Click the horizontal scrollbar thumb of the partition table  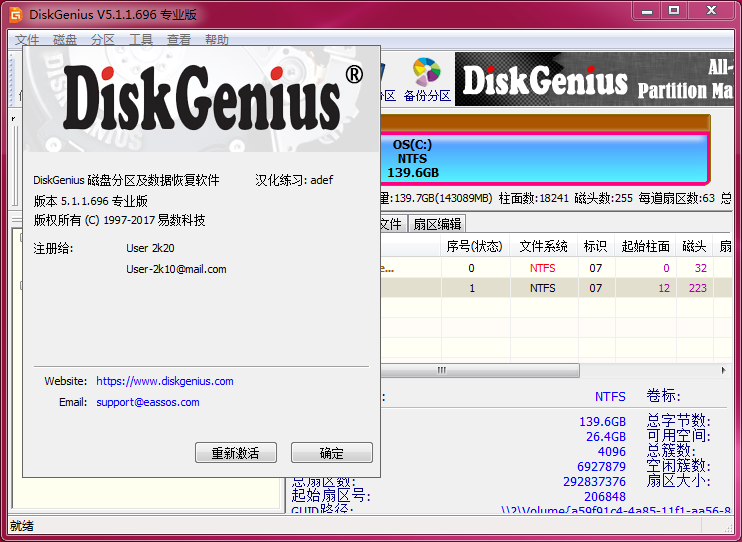pos(480,370)
